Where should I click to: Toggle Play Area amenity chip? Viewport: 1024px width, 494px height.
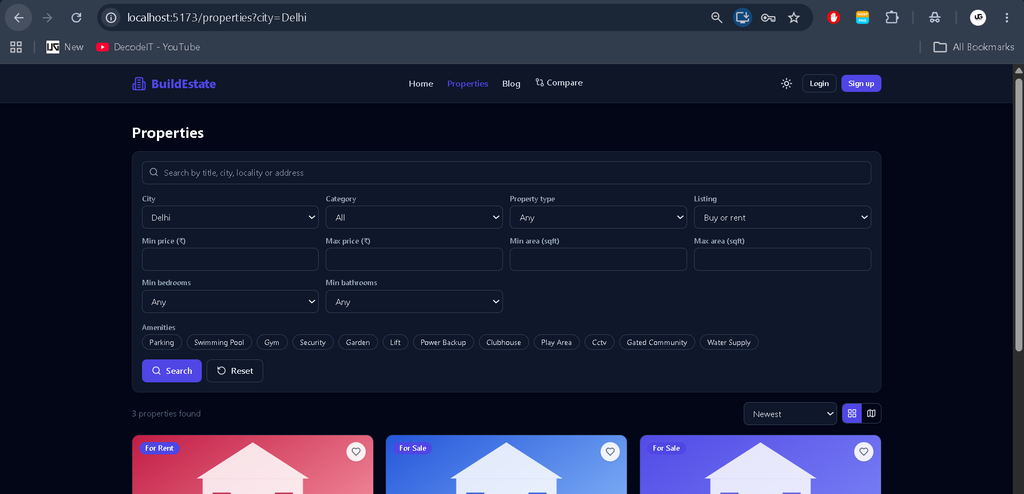click(x=556, y=342)
